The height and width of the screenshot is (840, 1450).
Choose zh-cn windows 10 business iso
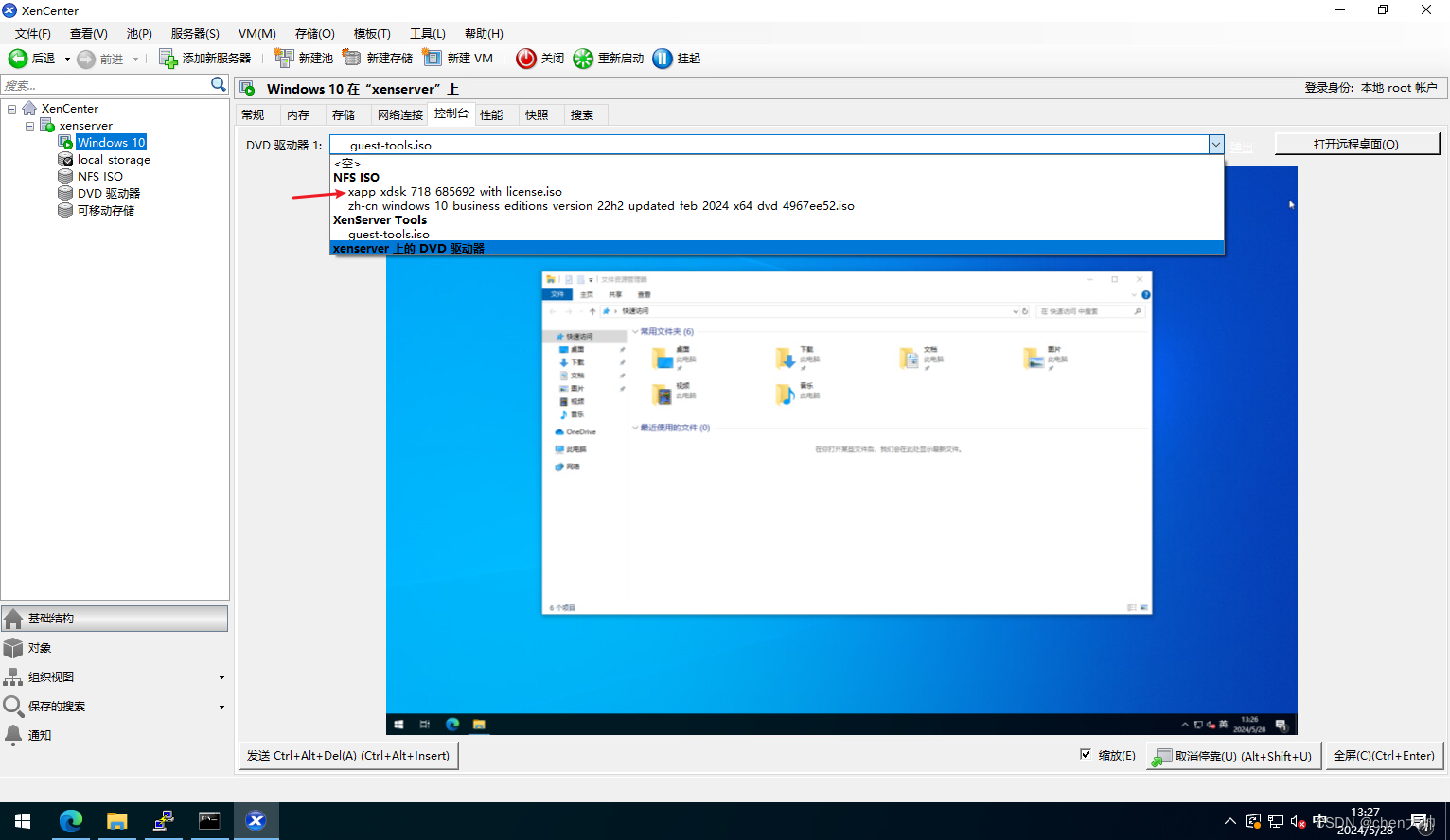(777, 206)
